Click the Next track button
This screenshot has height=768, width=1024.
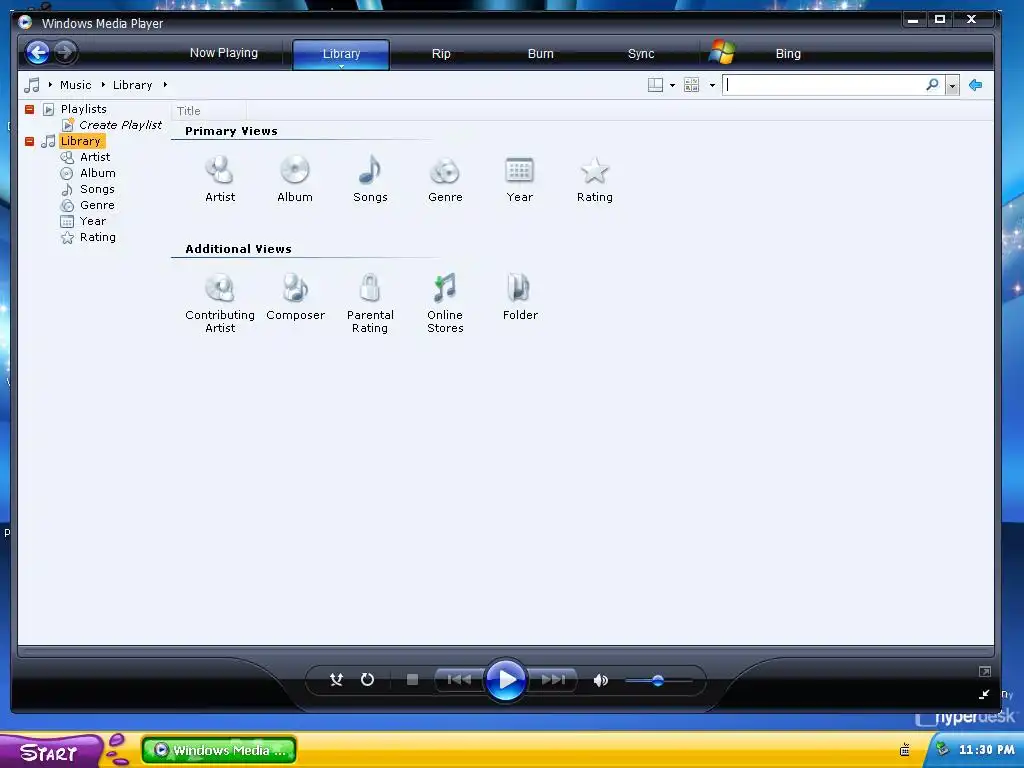click(x=552, y=680)
